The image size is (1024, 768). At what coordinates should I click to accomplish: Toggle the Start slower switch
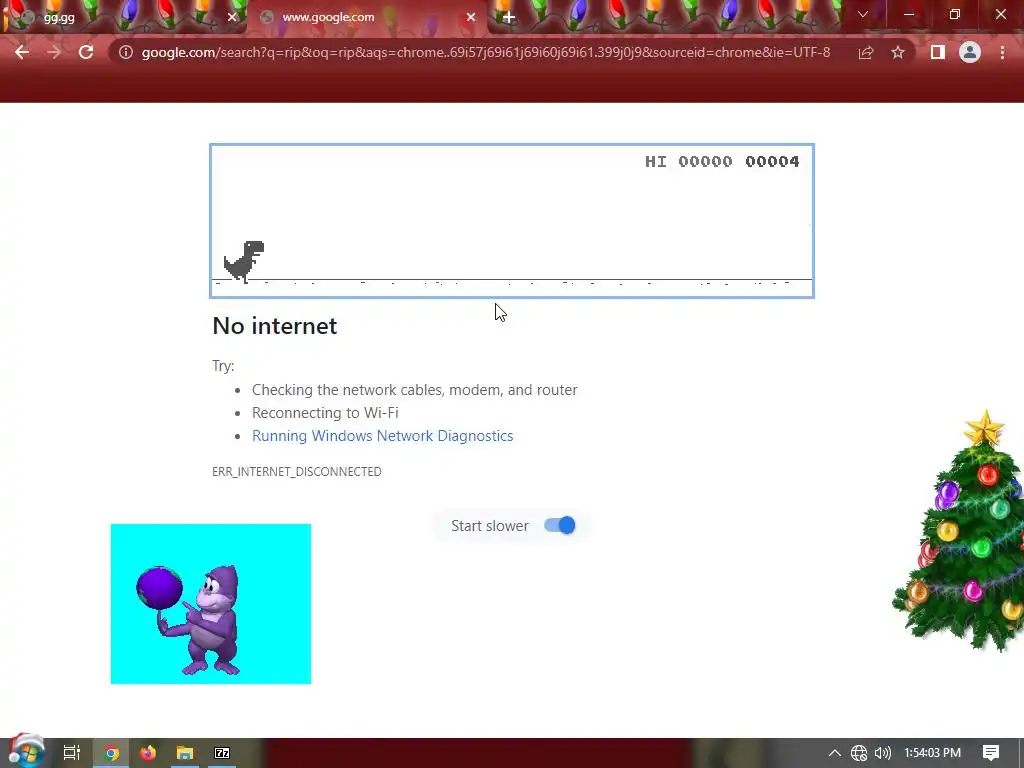[x=560, y=526]
